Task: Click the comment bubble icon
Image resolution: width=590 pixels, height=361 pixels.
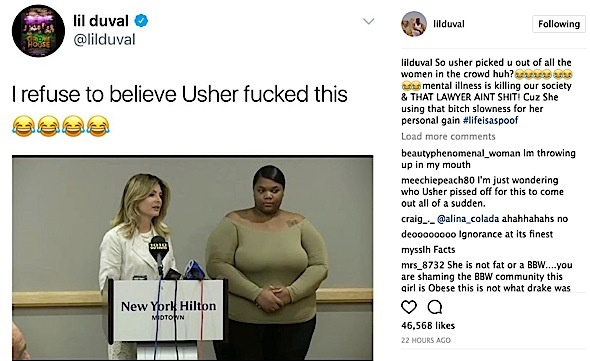Action: [435, 307]
